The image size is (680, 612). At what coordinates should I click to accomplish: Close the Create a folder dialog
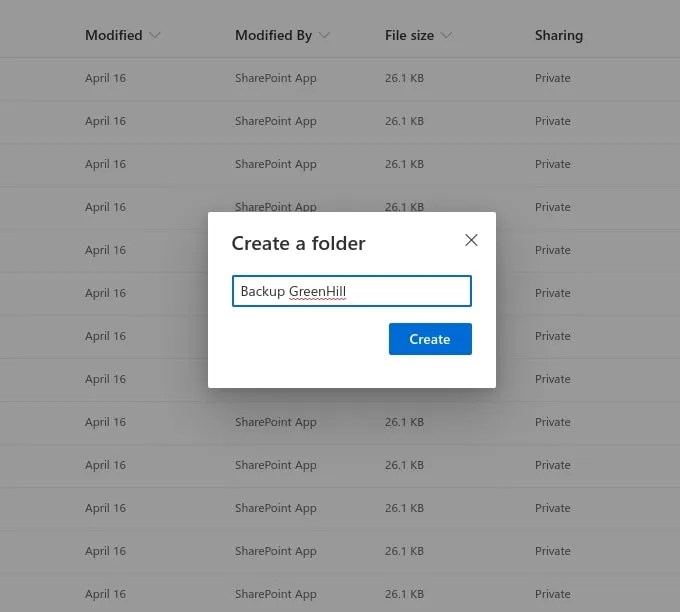coord(471,240)
